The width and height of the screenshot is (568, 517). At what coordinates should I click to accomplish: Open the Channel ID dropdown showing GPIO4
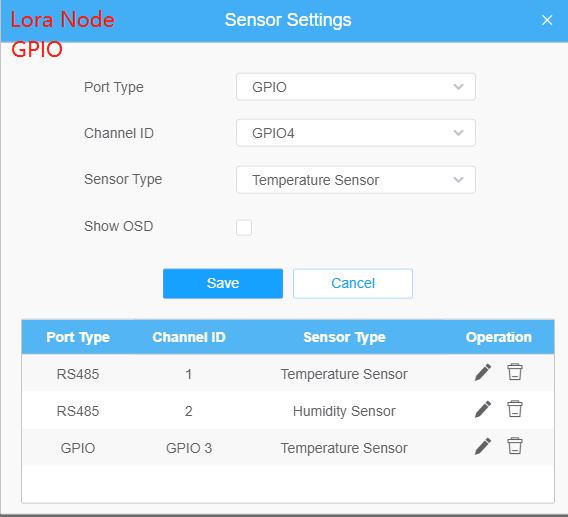coord(356,133)
